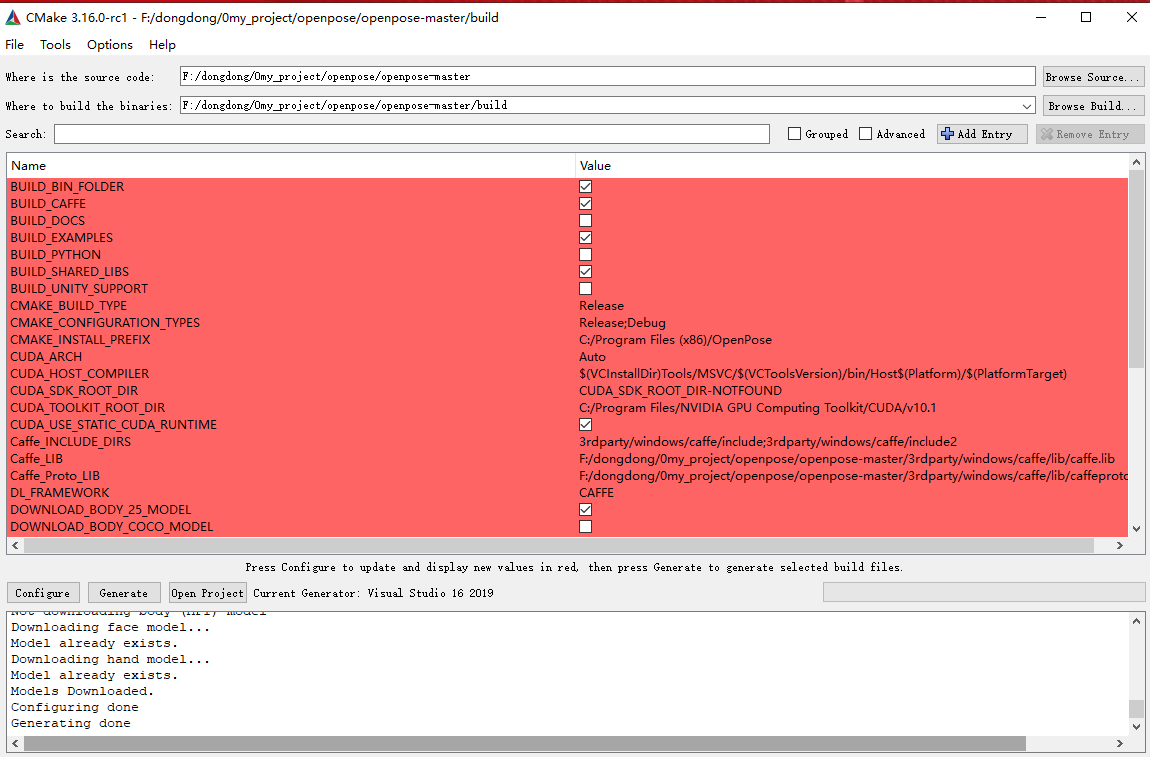Select the CUDA_TOOLKIT_ROOT_DIR entry name
The width and height of the screenshot is (1150, 757).
87,408
